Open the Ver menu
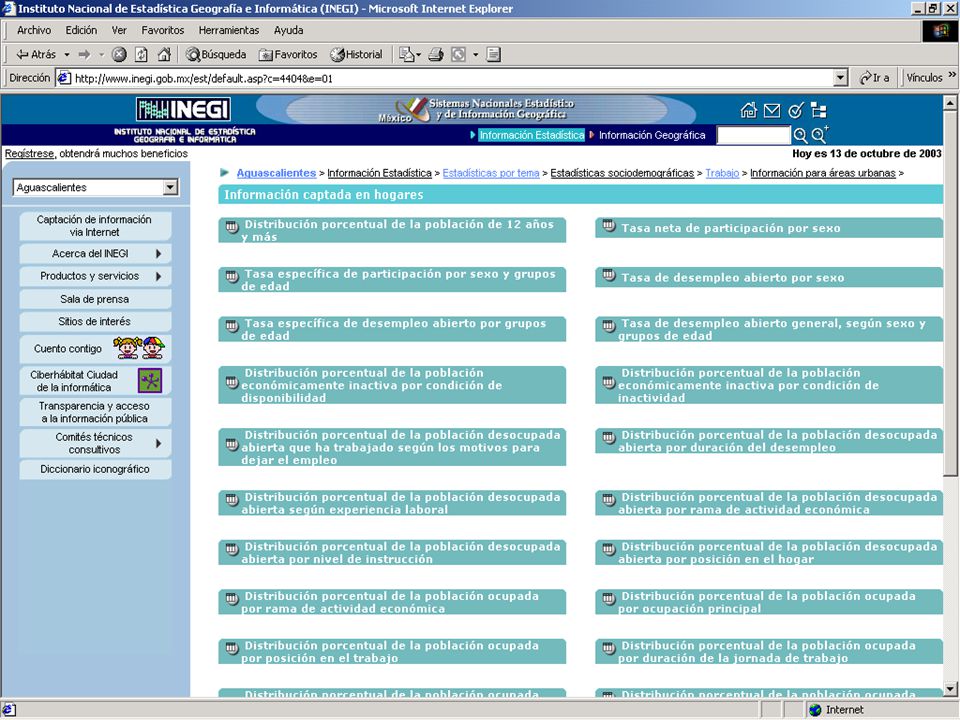The width and height of the screenshot is (960, 720). 119,30
